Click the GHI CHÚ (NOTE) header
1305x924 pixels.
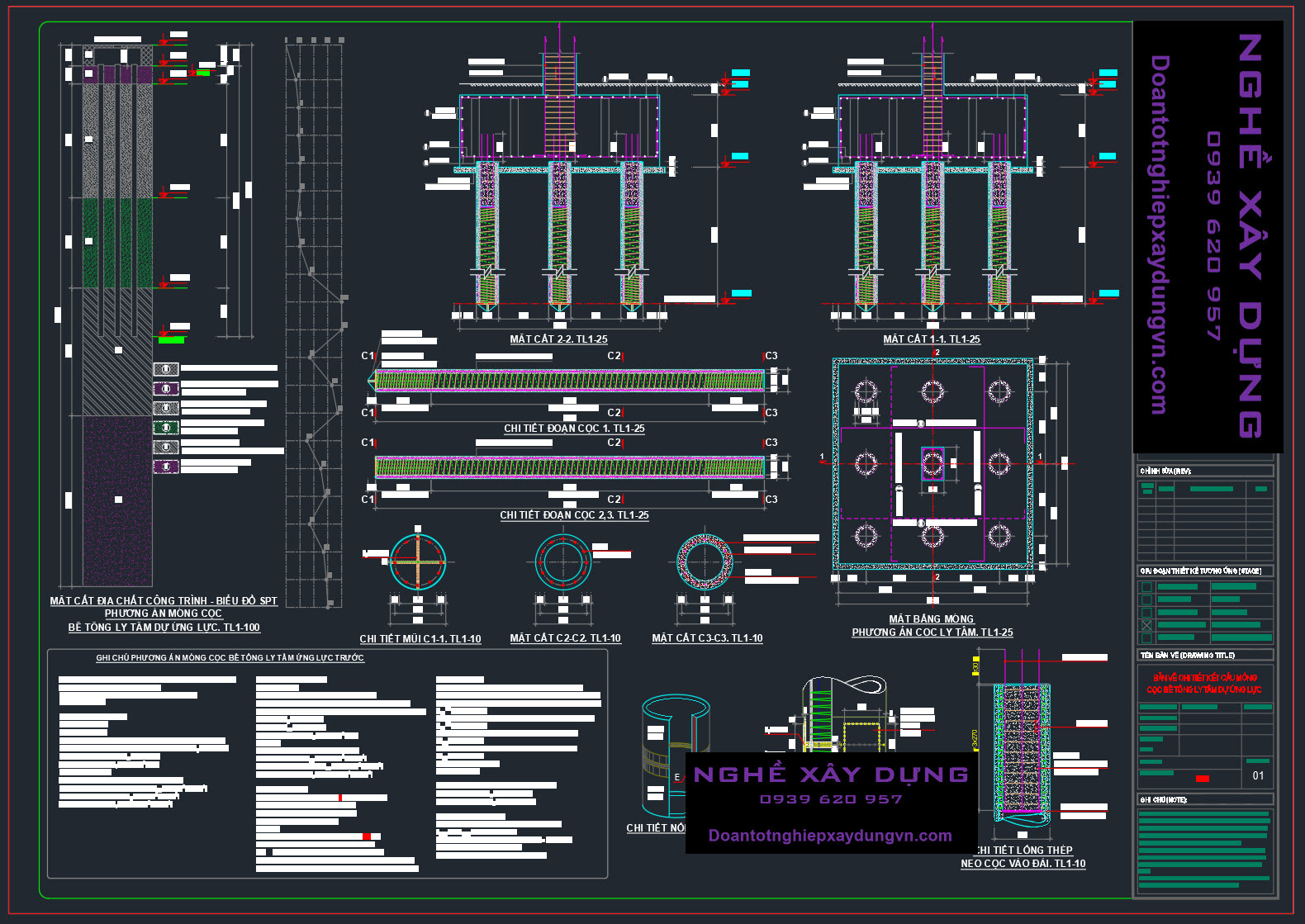click(1163, 799)
